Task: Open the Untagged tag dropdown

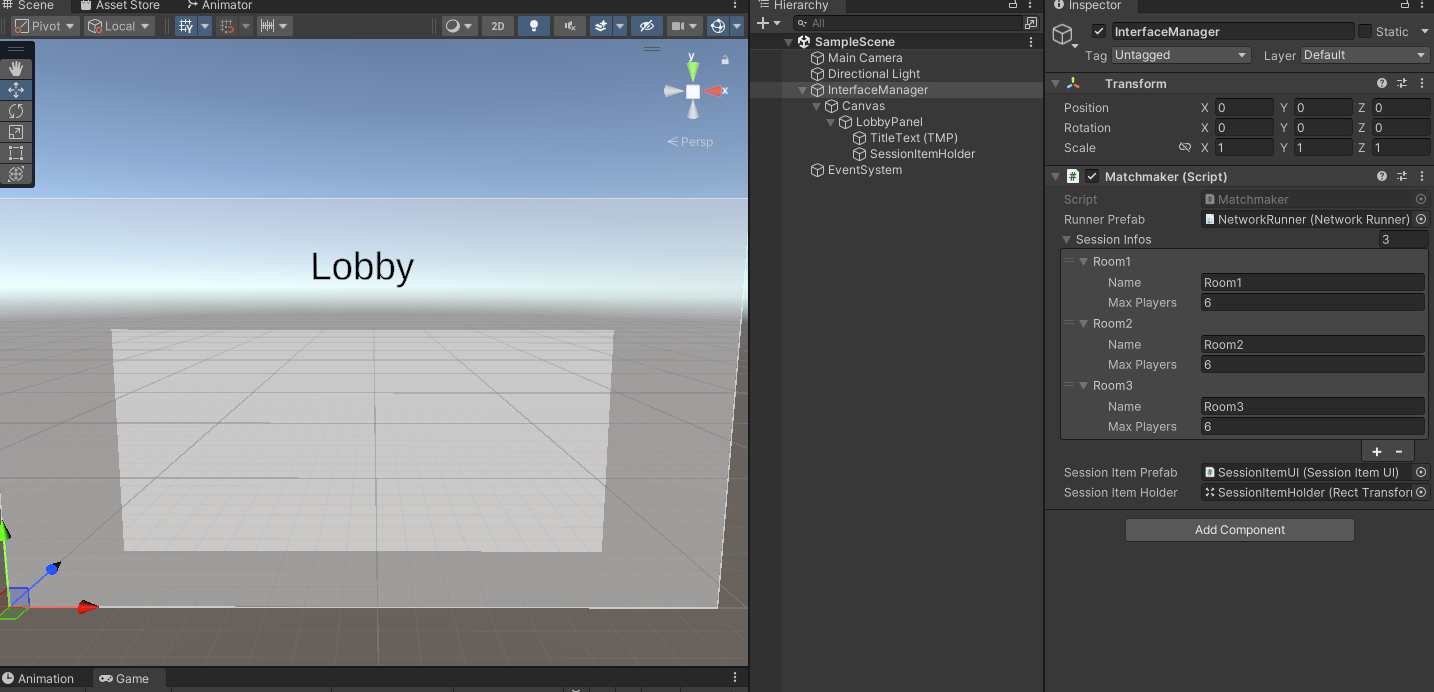Action: (1181, 55)
